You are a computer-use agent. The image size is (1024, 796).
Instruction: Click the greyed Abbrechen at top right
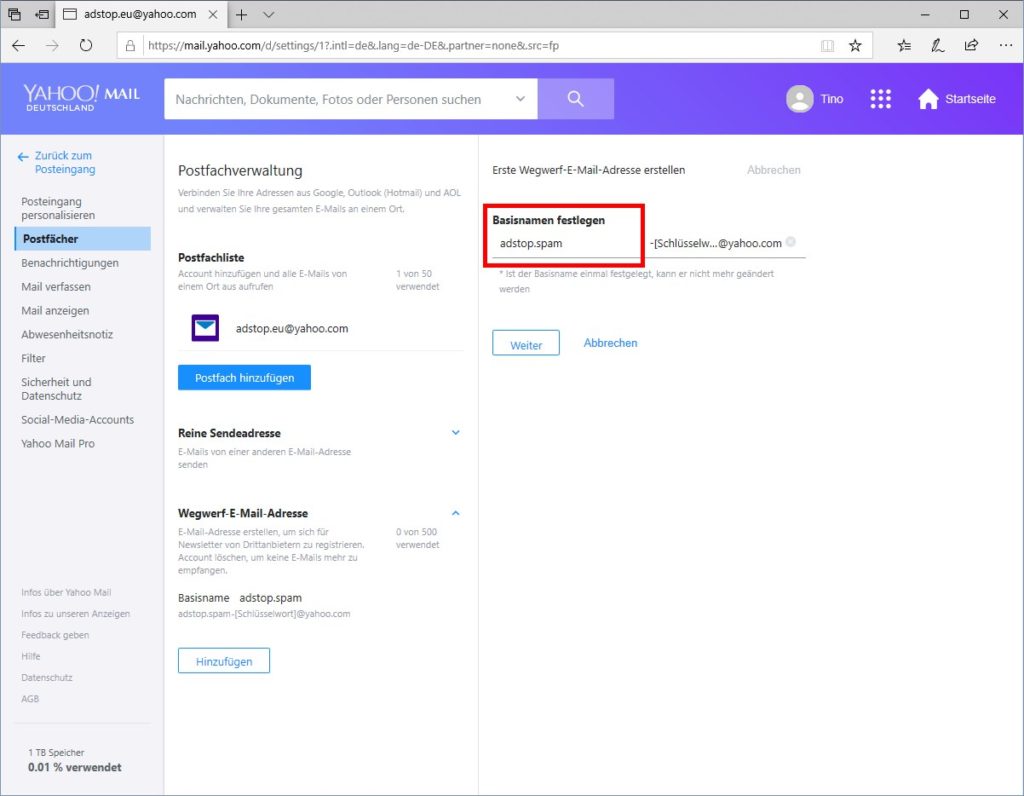point(774,170)
